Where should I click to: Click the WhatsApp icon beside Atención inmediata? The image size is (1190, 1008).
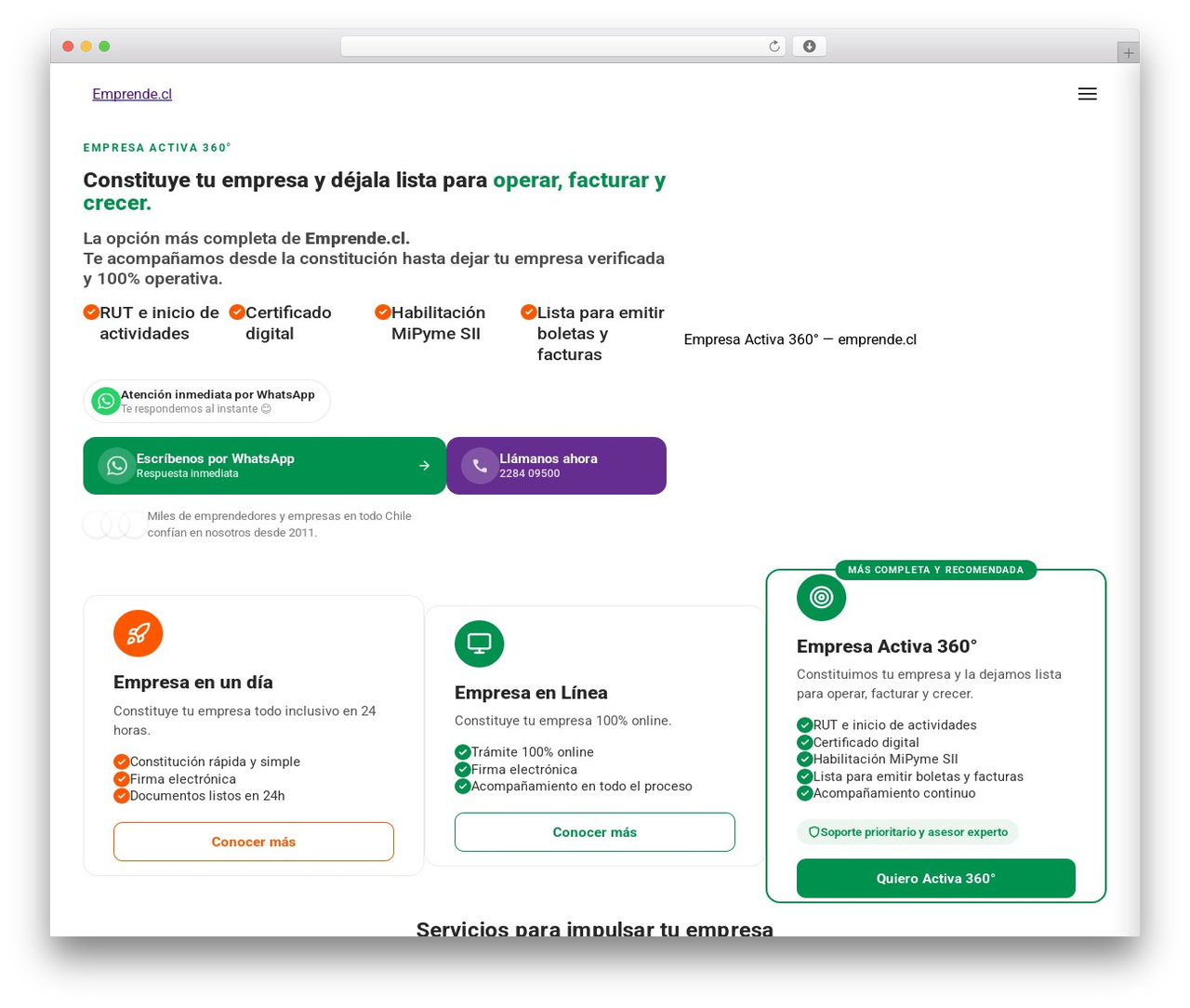coord(106,401)
